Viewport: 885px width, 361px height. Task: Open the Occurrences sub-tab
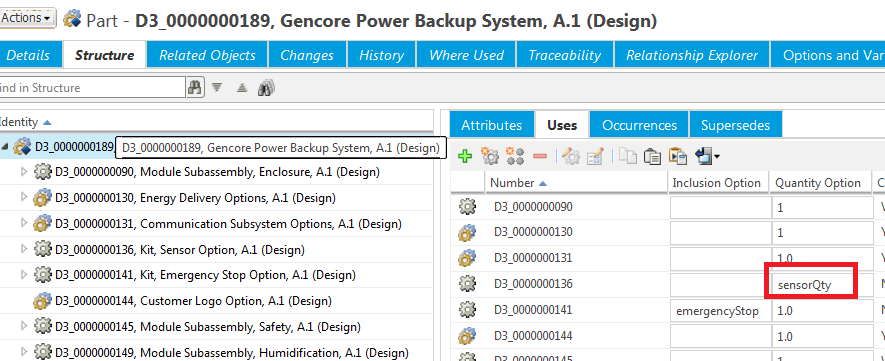[639, 125]
